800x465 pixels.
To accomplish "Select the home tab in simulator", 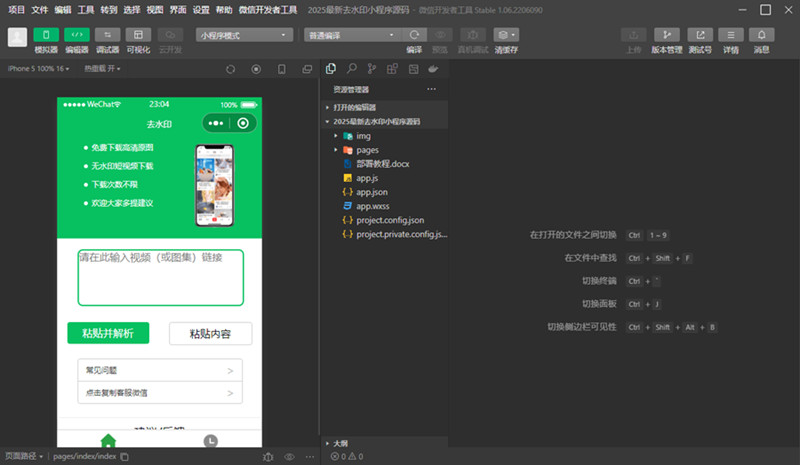I will tap(108, 440).
